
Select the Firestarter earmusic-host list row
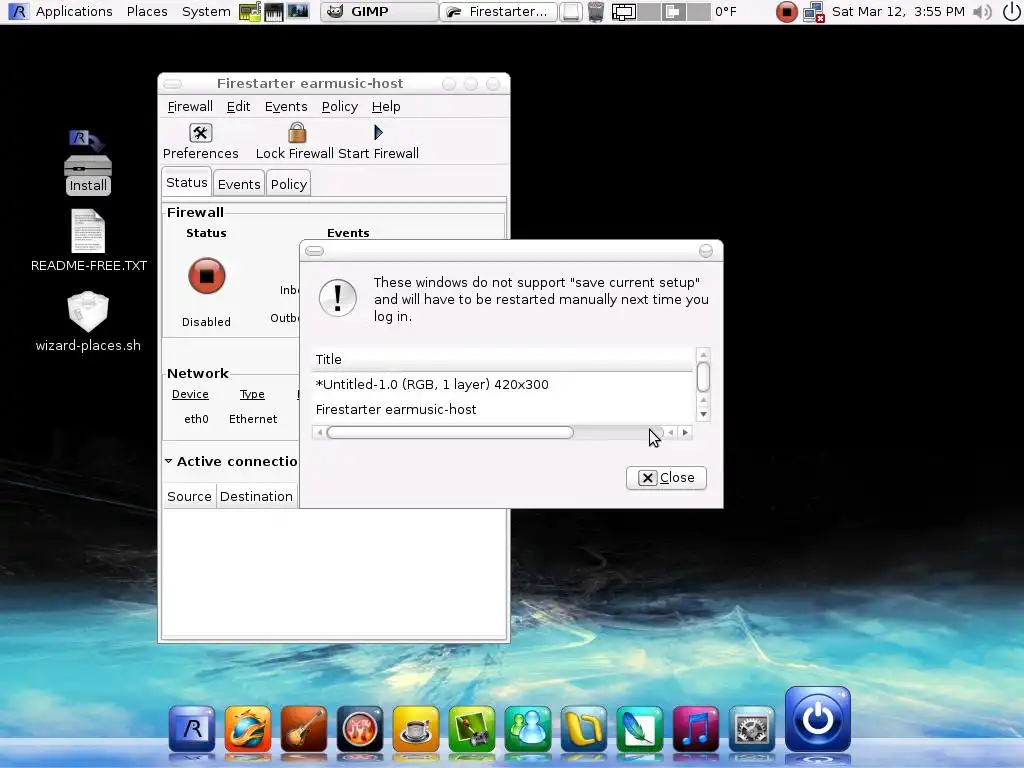(x=503, y=409)
